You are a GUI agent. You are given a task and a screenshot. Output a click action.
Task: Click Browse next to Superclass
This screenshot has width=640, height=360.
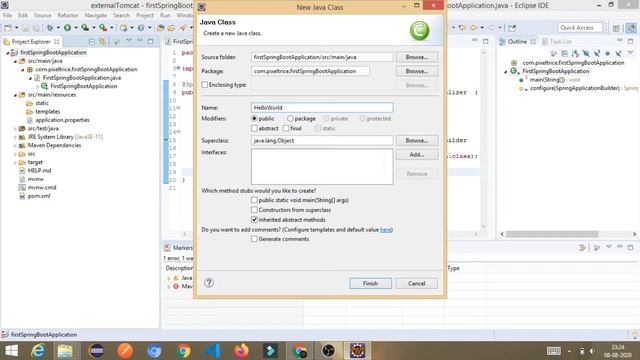click(x=417, y=140)
